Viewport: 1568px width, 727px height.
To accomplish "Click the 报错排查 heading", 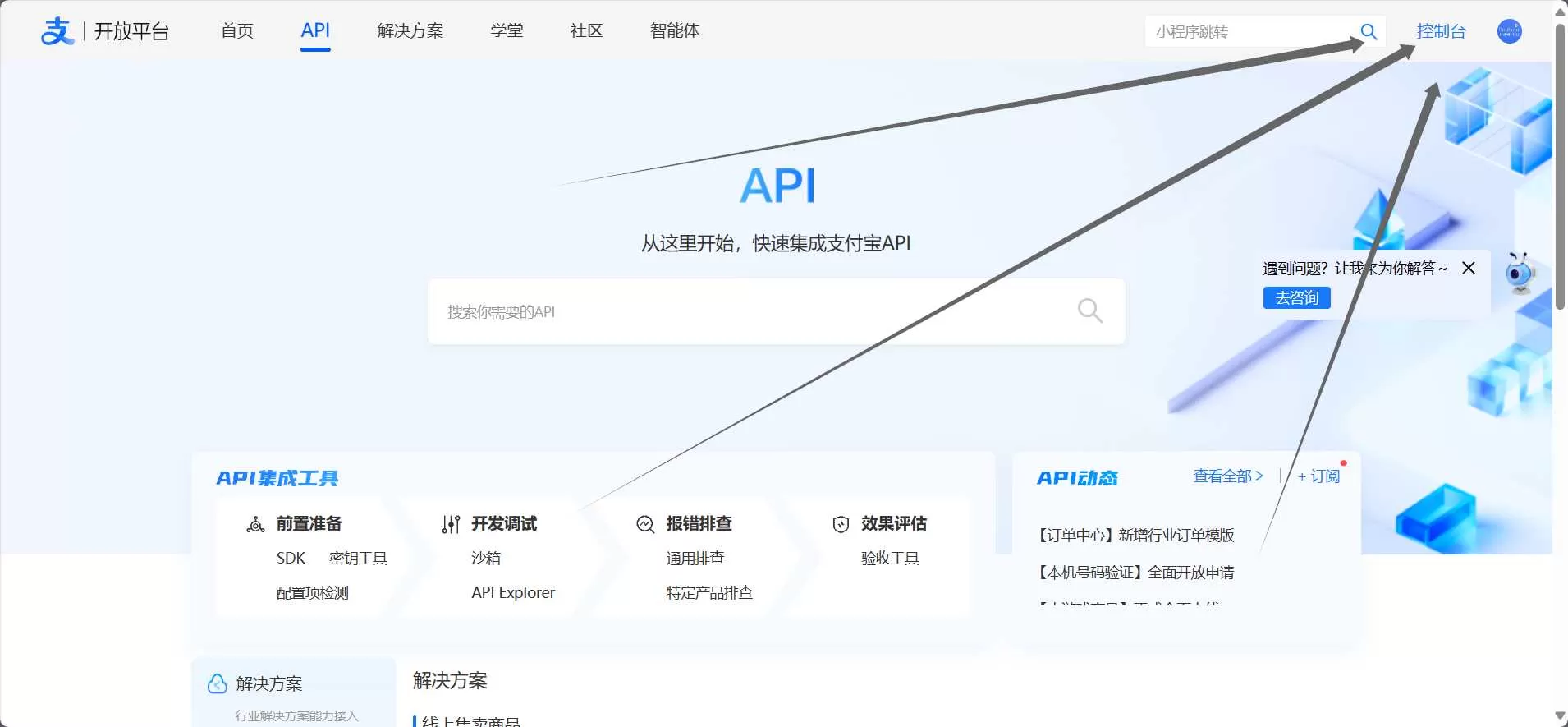I will click(699, 523).
